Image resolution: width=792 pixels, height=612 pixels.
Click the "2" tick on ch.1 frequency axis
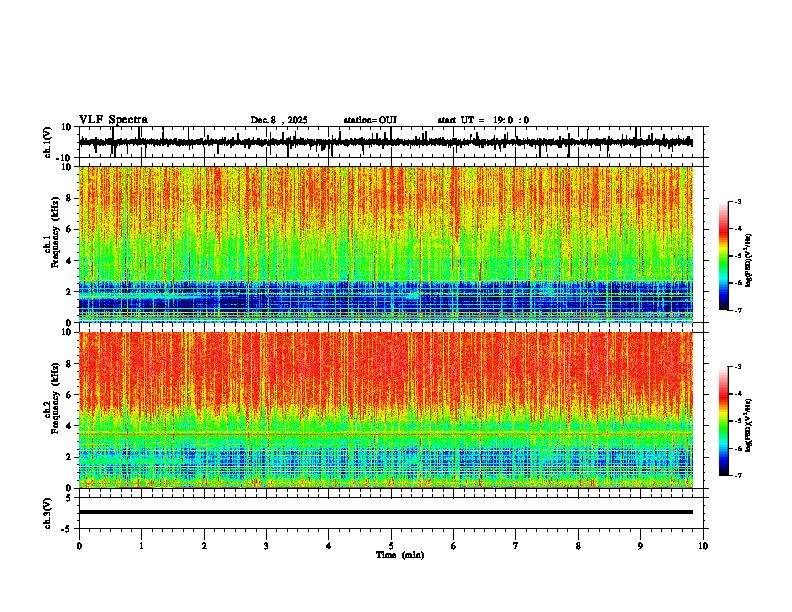(x=70, y=291)
